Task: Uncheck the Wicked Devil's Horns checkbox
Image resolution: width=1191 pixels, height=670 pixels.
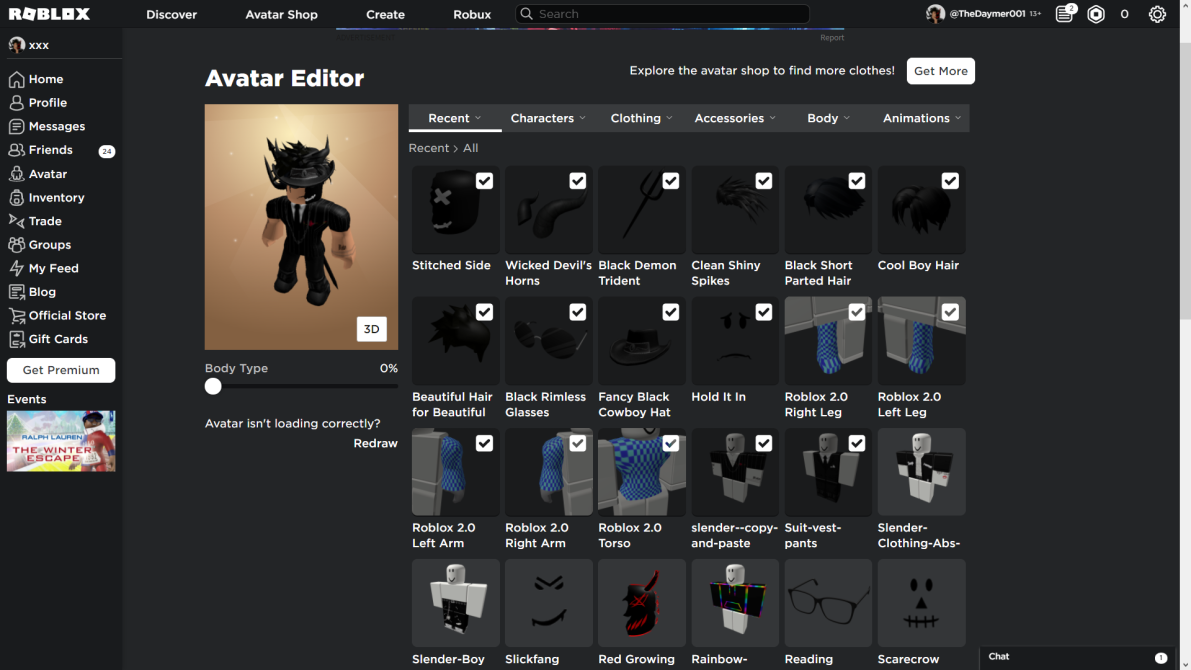Action: coord(578,181)
